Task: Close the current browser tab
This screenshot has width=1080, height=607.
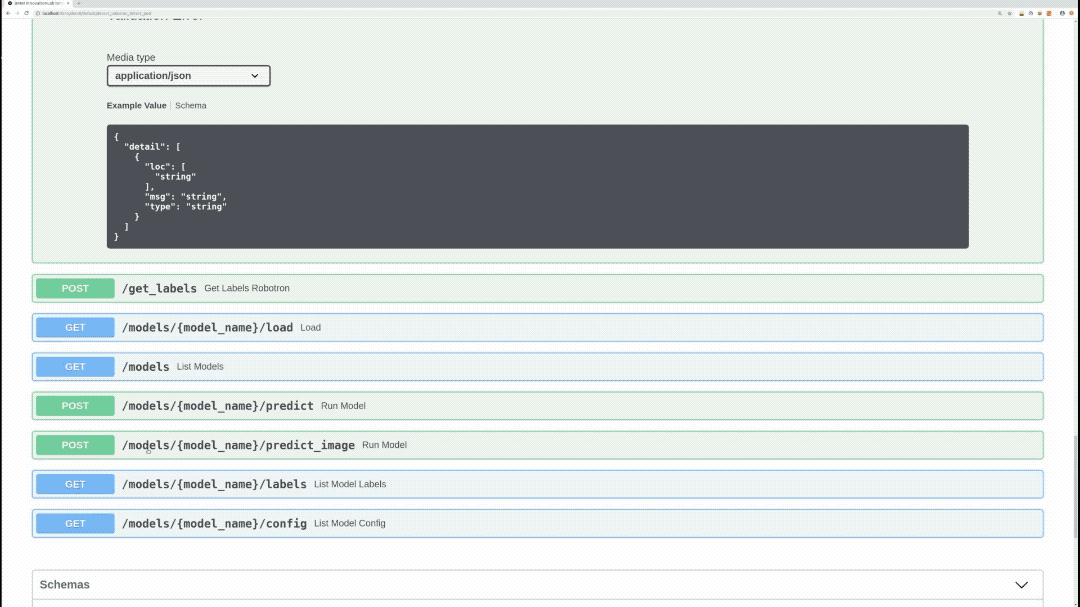Action: [68, 3]
